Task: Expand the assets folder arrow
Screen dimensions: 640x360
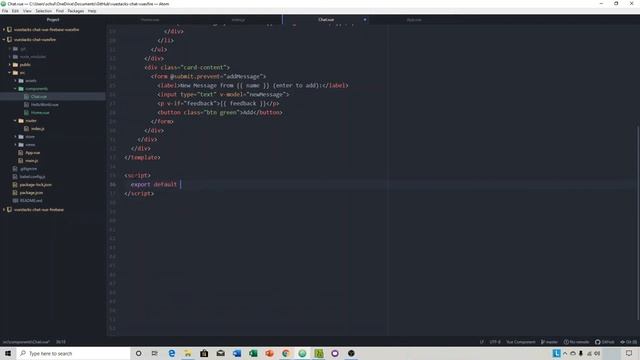Action: click(x=16, y=81)
